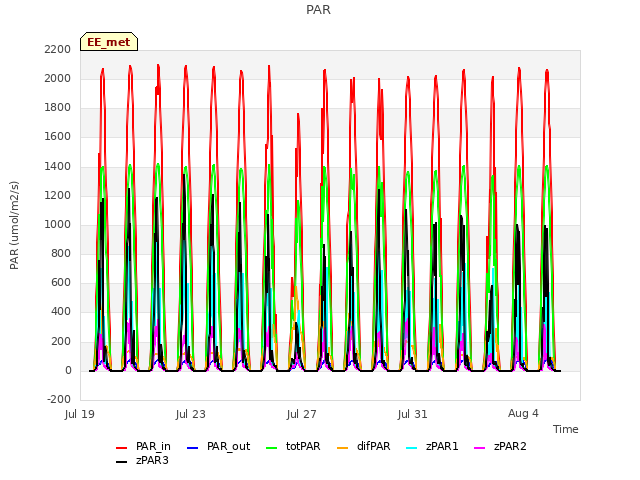Toggle totPAR series in legend

pos(293,447)
